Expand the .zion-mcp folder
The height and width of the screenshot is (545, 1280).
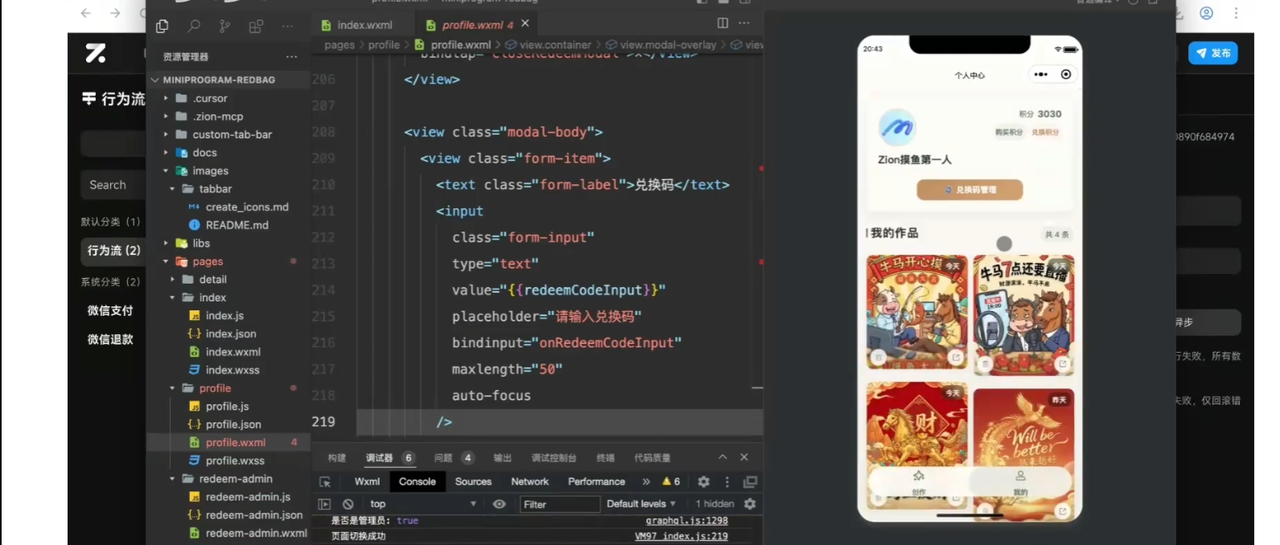coord(217,116)
